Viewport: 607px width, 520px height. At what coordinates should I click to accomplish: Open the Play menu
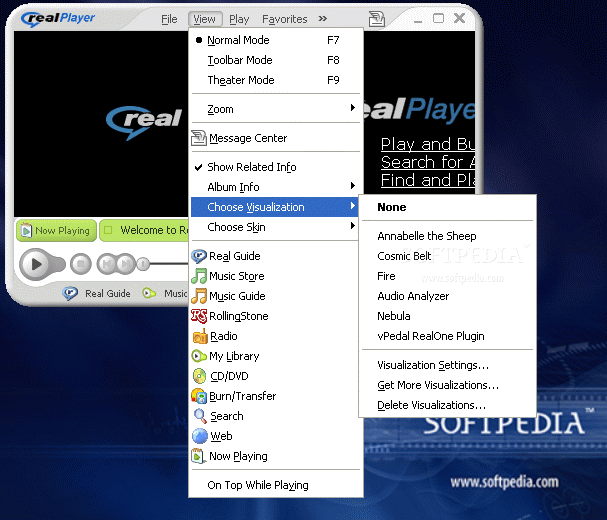point(239,19)
